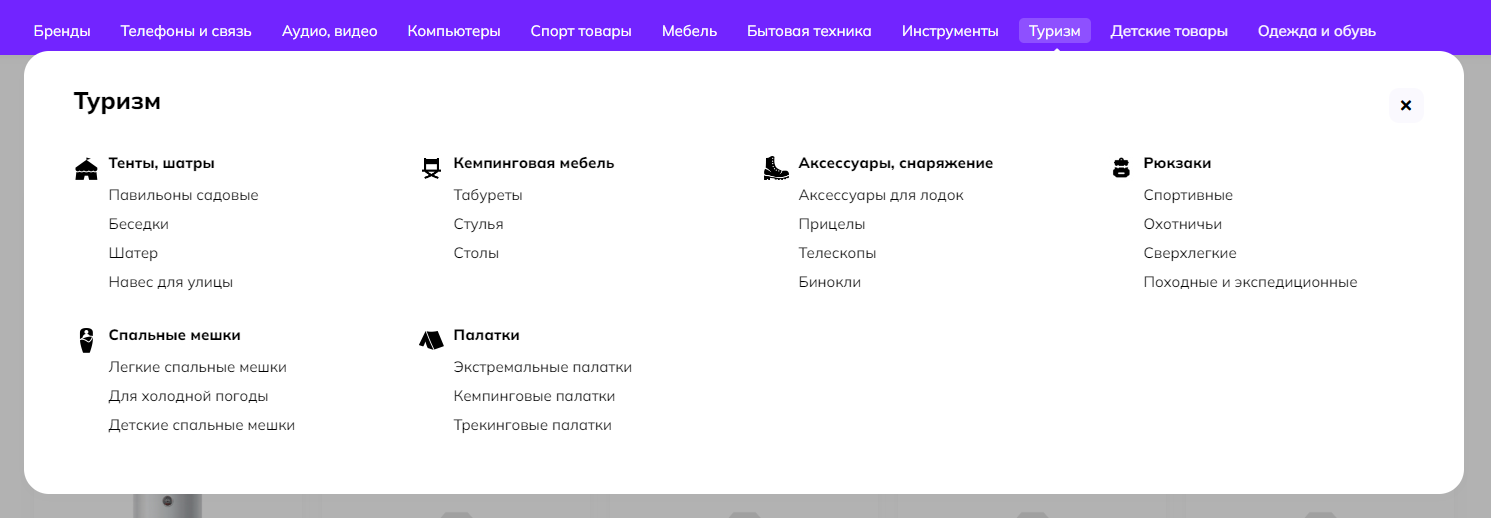Screen dimensions: 1491x518
Task: Click the boot icon beside Аксессуары, снаряжение
Action: [x=776, y=168]
